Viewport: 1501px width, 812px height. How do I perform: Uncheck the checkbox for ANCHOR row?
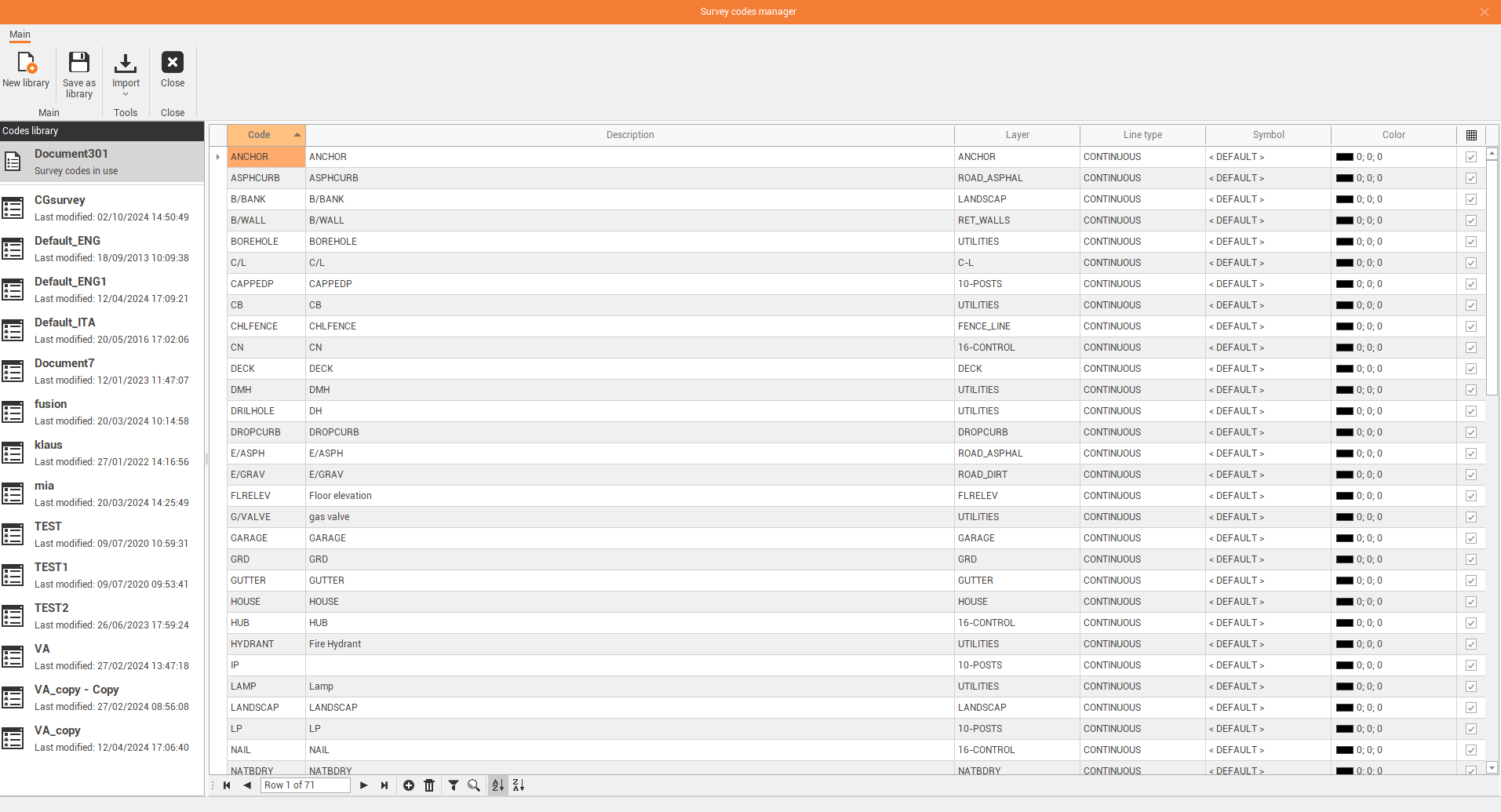pyautogui.click(x=1471, y=157)
